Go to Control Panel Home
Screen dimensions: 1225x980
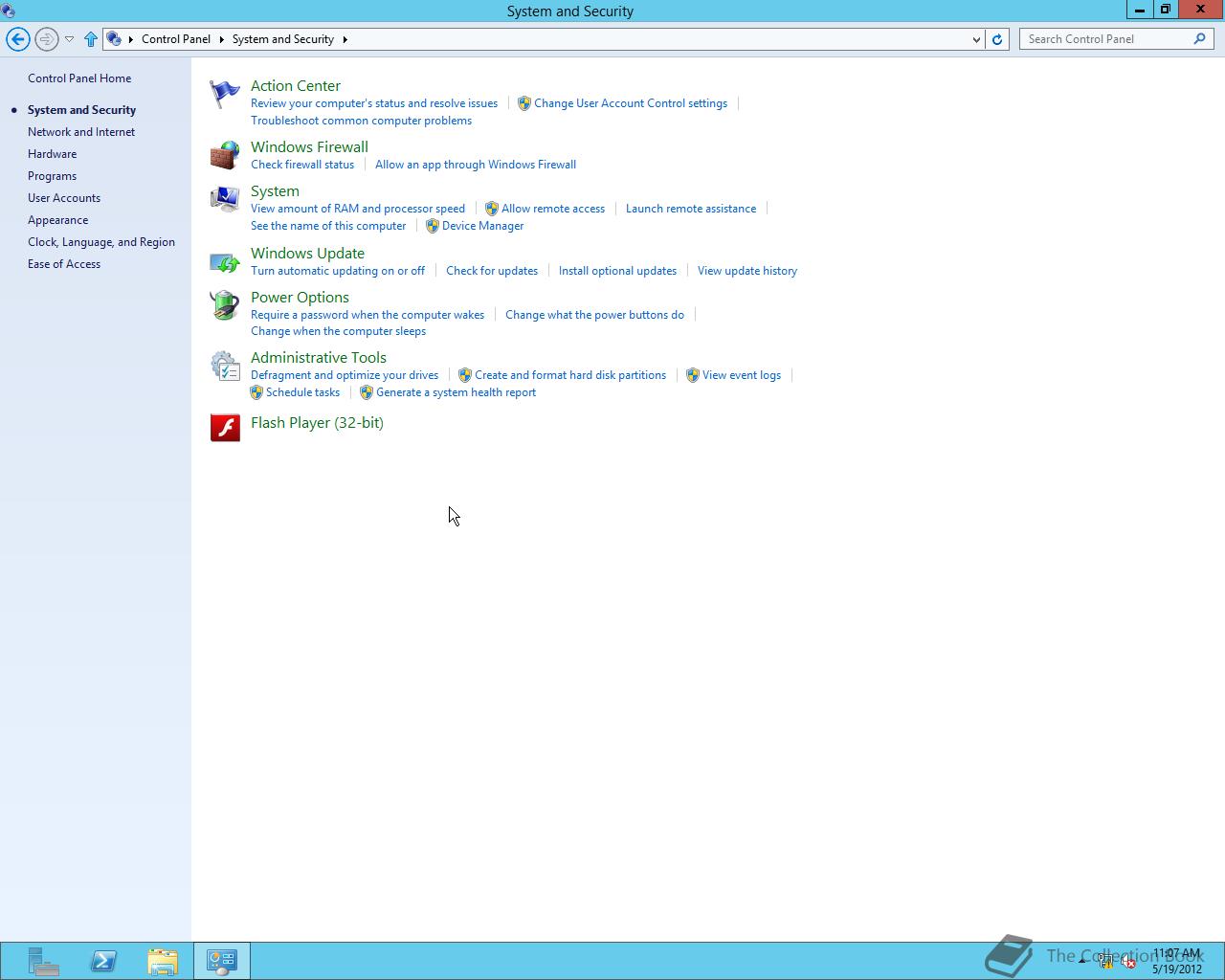pyautogui.click(x=79, y=78)
